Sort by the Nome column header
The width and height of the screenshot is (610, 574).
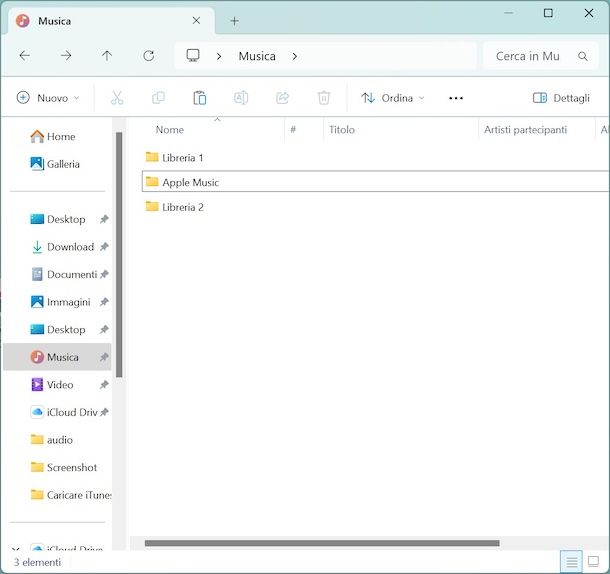click(x=170, y=130)
